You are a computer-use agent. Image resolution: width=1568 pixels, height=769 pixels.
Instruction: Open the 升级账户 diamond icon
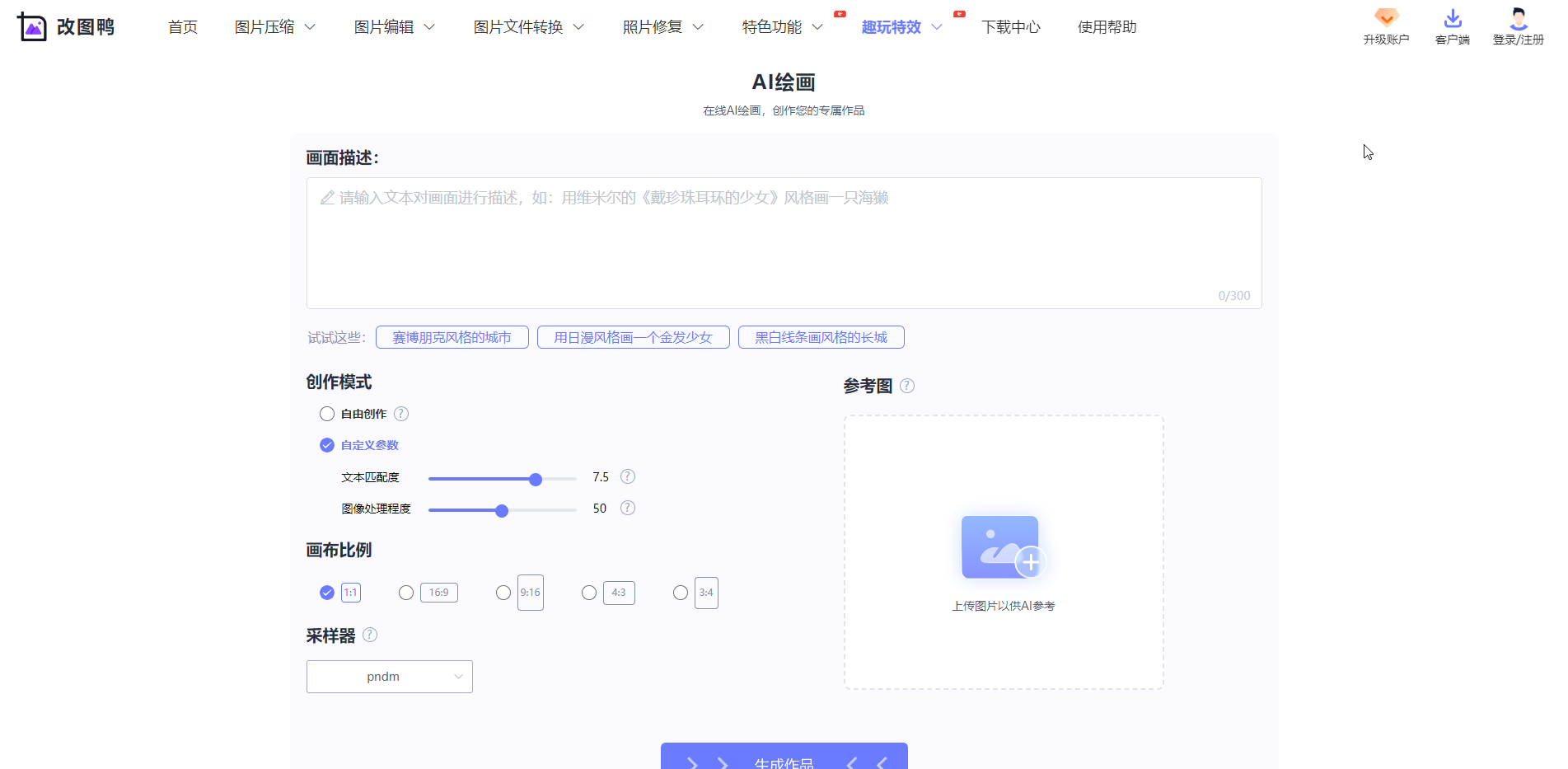pyautogui.click(x=1385, y=18)
